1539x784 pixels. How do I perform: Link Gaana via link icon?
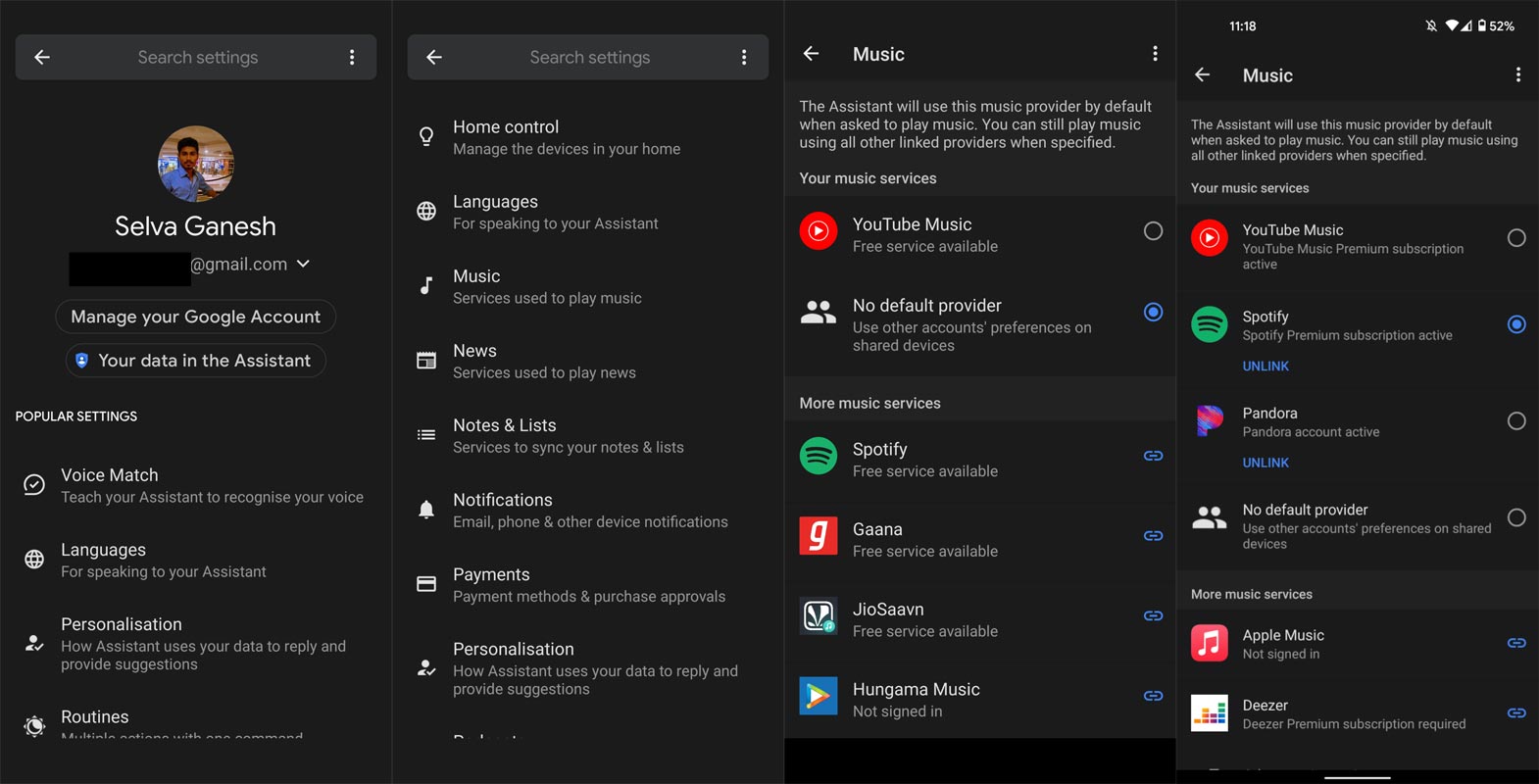(x=1154, y=536)
